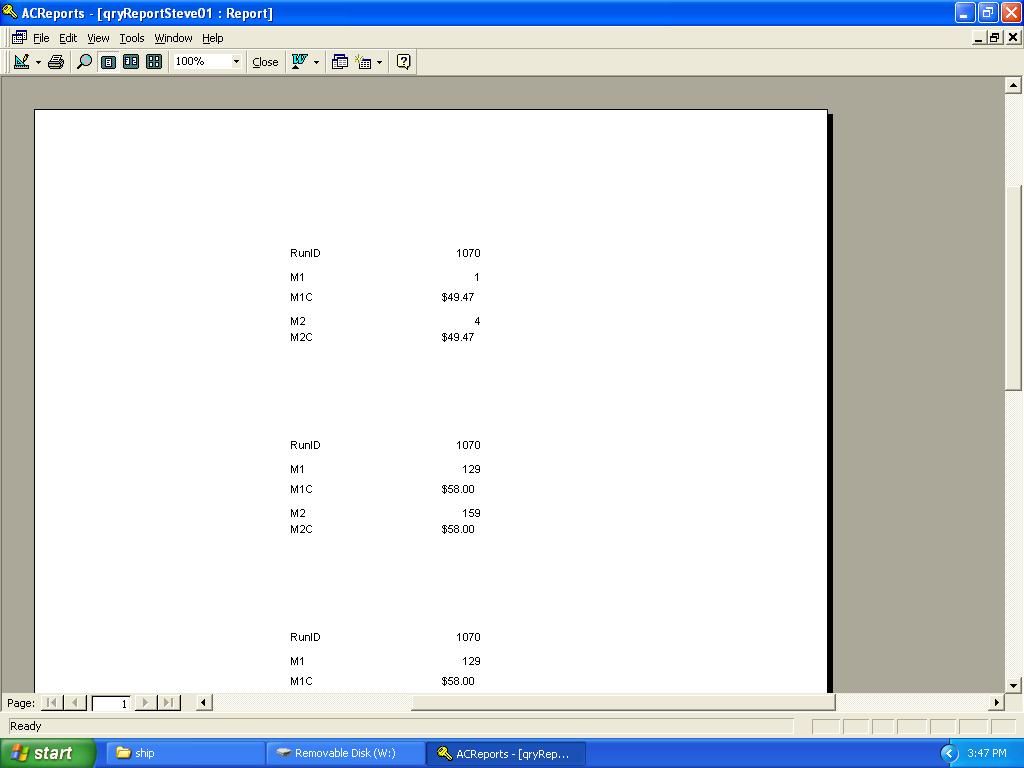Open the Tools menu
Image resolution: width=1024 pixels, height=768 pixels.
pos(131,38)
